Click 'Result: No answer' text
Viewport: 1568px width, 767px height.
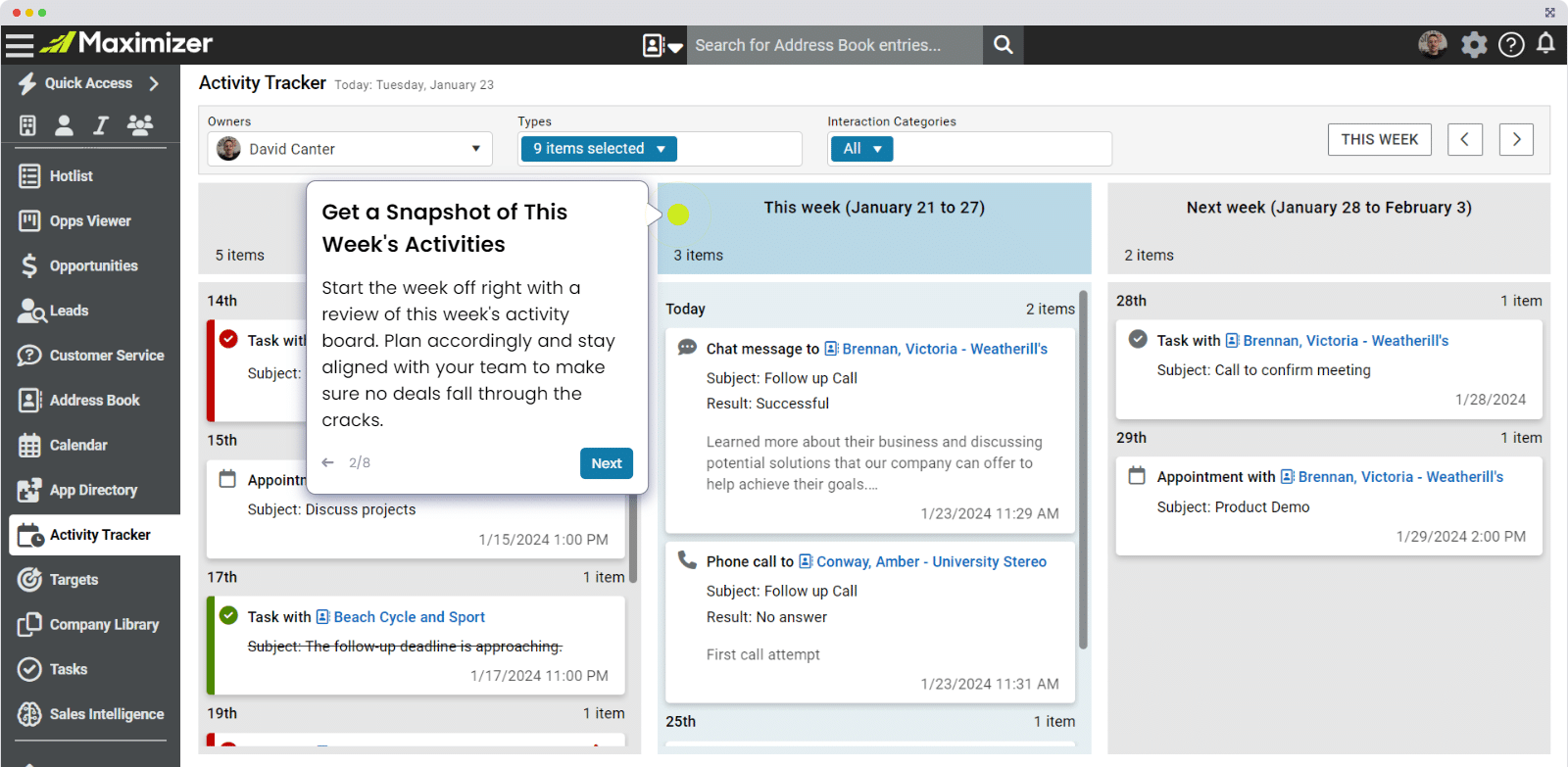pos(766,617)
